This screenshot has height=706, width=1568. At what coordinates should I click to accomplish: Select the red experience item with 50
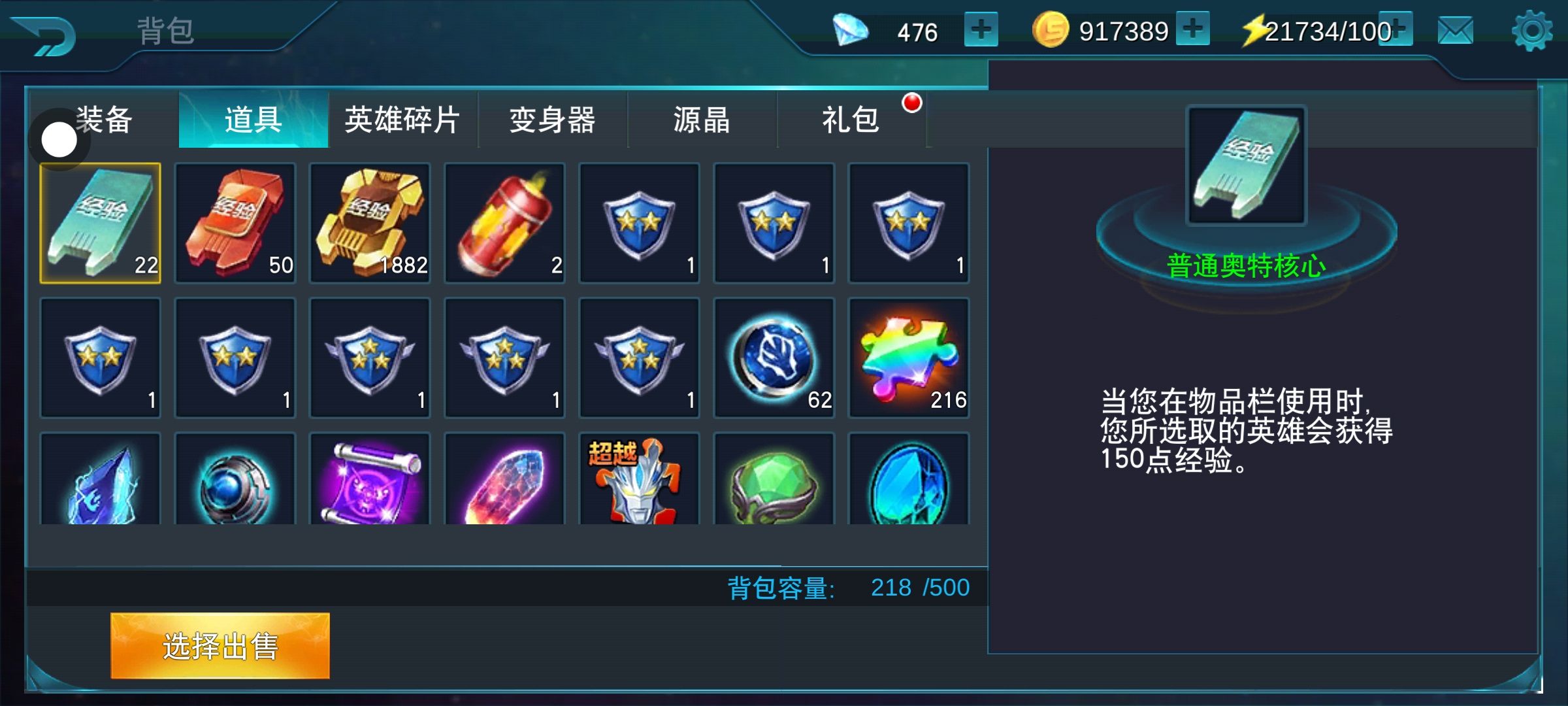[235, 223]
